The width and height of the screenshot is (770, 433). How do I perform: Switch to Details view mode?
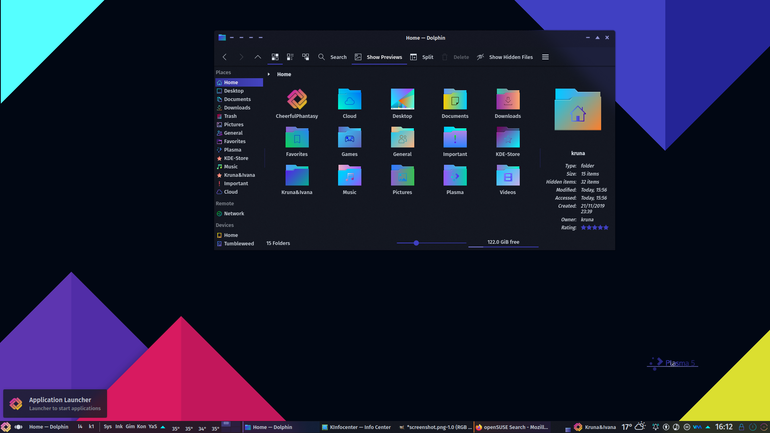(x=305, y=57)
